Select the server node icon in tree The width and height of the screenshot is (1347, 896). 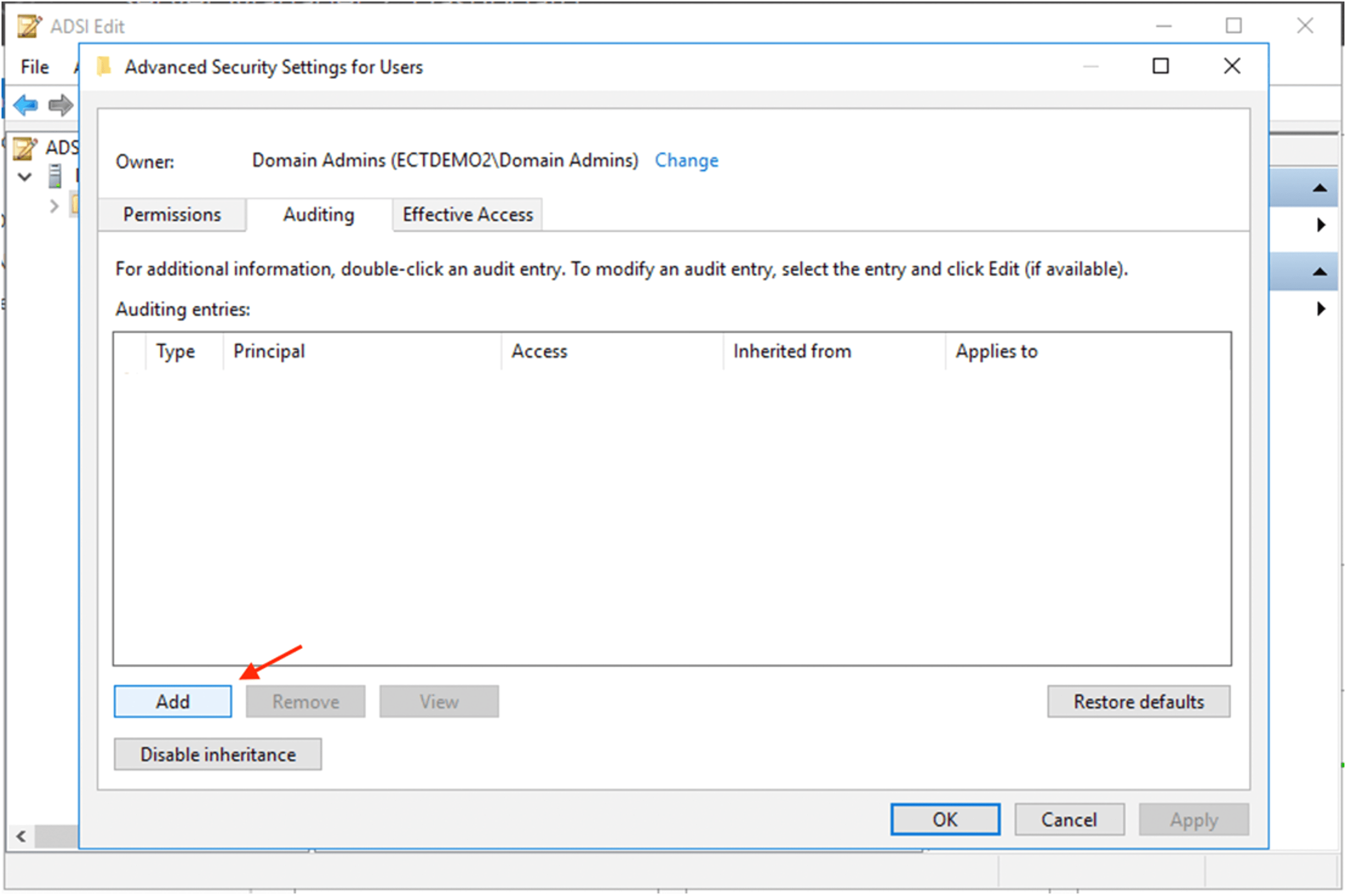55,177
